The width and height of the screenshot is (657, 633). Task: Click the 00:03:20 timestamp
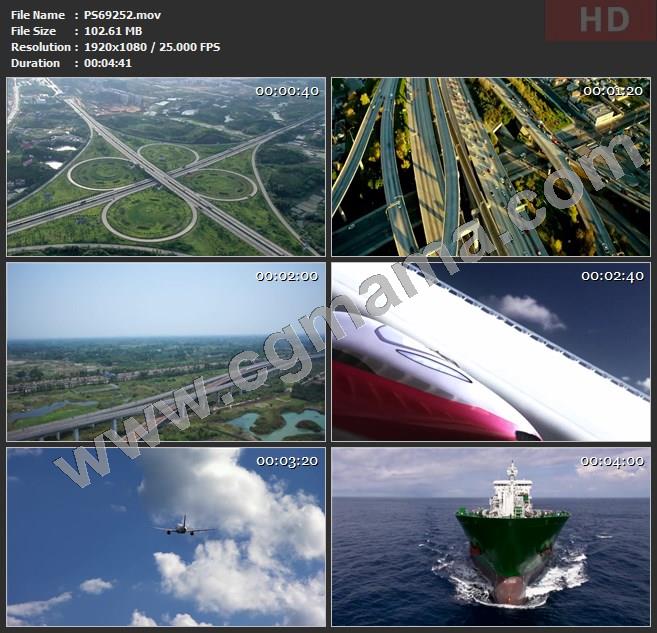(x=286, y=461)
